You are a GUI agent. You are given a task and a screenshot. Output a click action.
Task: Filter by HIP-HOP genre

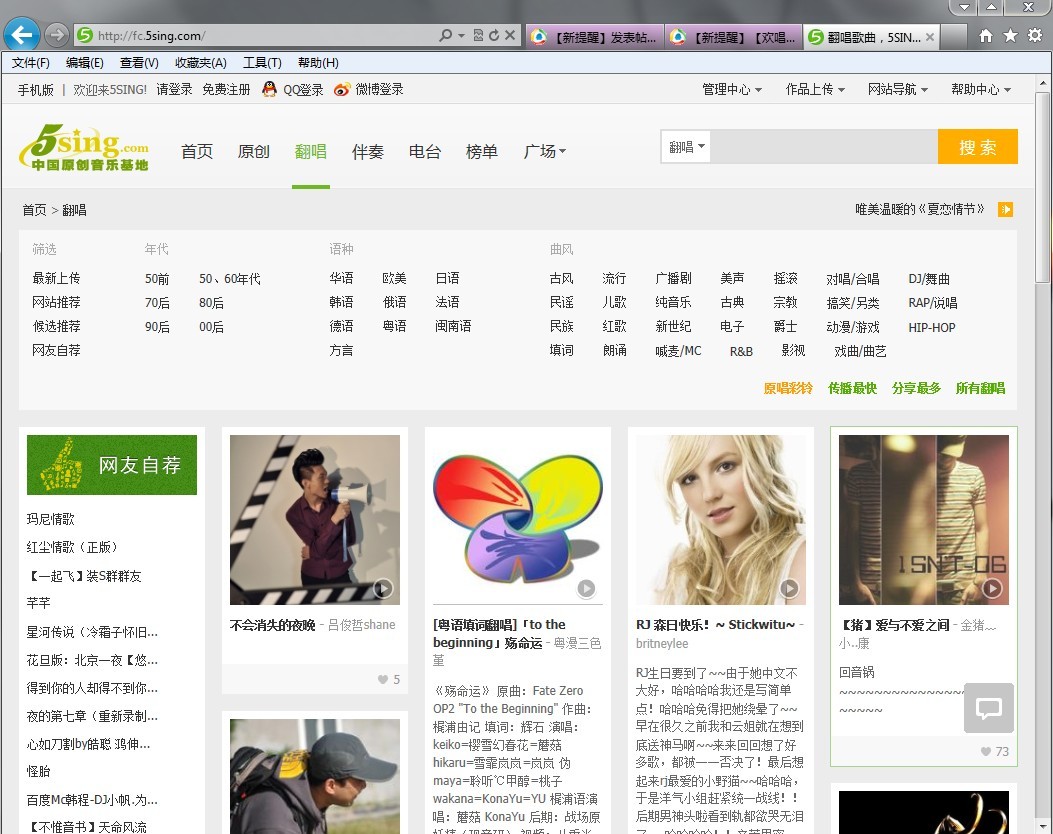931,327
